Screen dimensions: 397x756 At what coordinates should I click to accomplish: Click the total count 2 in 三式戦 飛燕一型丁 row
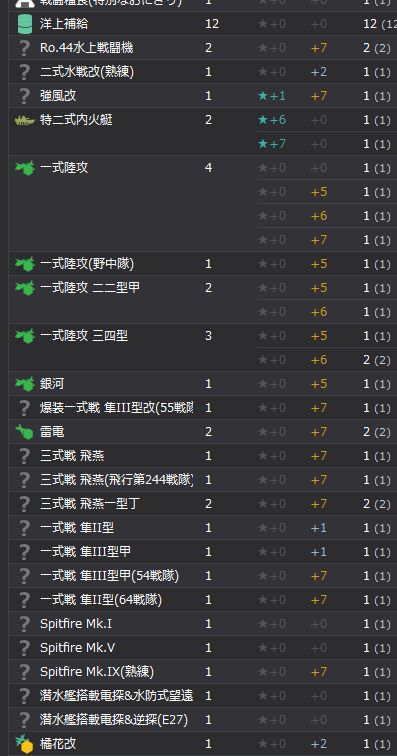coord(208,504)
